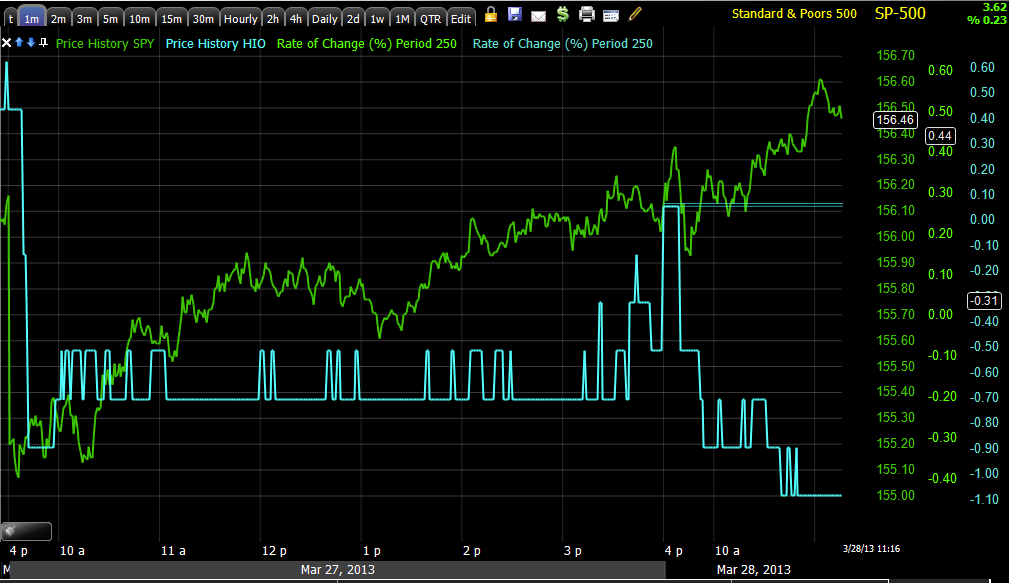The width and height of the screenshot is (1009, 583).
Task: Click the Mar 28, 2013 date label
Action: [x=754, y=569]
